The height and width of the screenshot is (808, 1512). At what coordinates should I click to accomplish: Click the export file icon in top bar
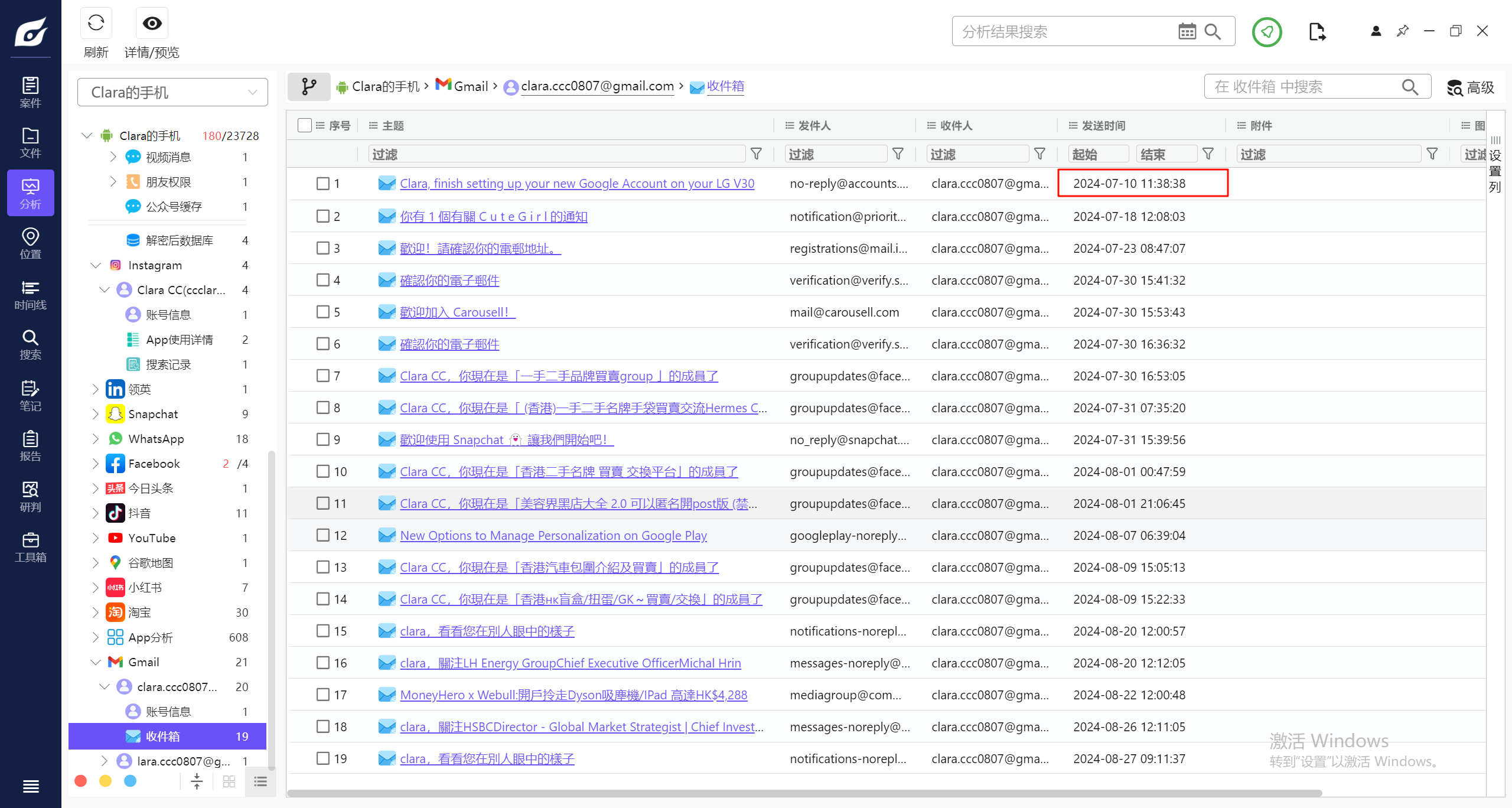point(1317,32)
